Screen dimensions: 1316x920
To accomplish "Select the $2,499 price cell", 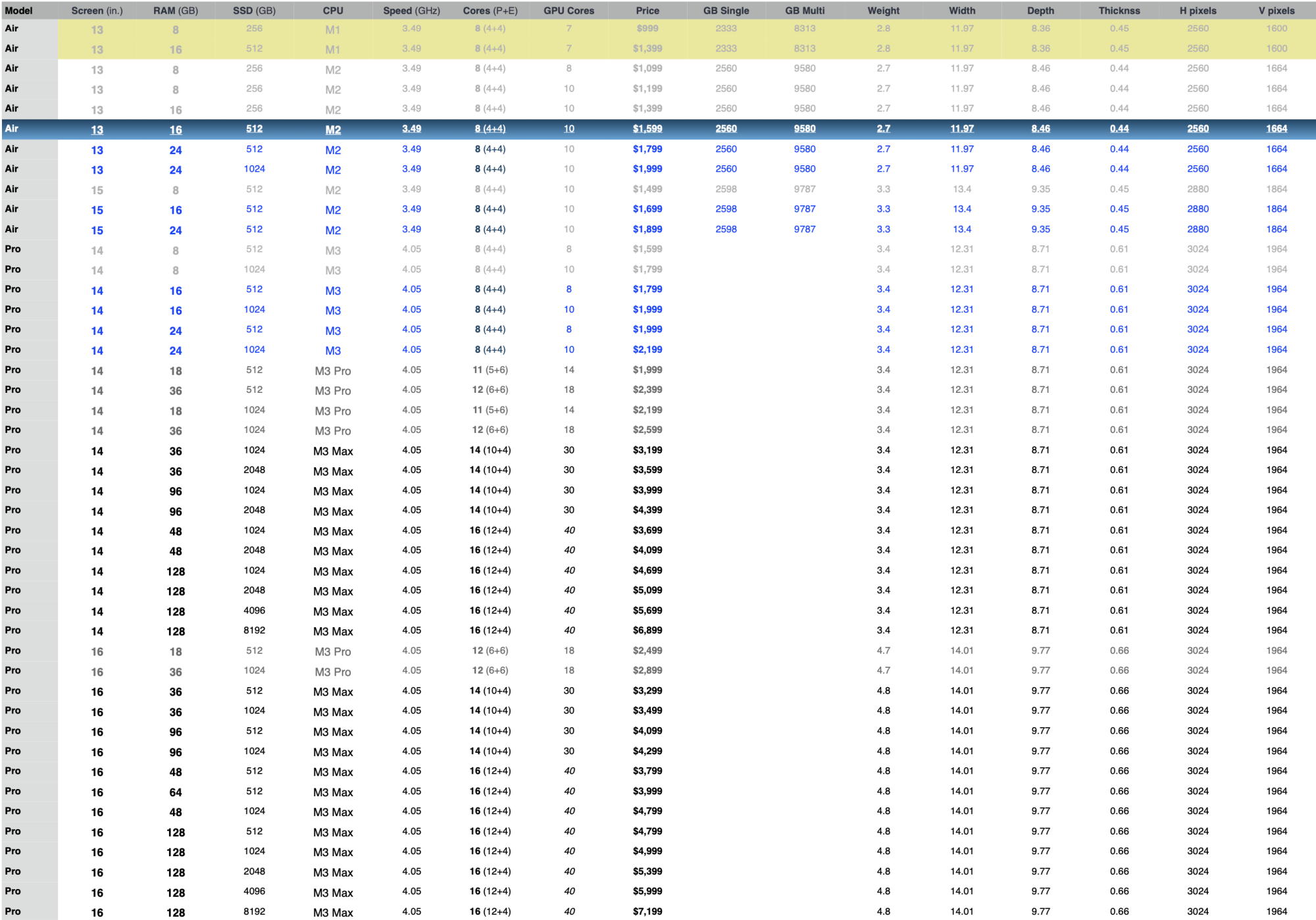I will coord(647,651).
